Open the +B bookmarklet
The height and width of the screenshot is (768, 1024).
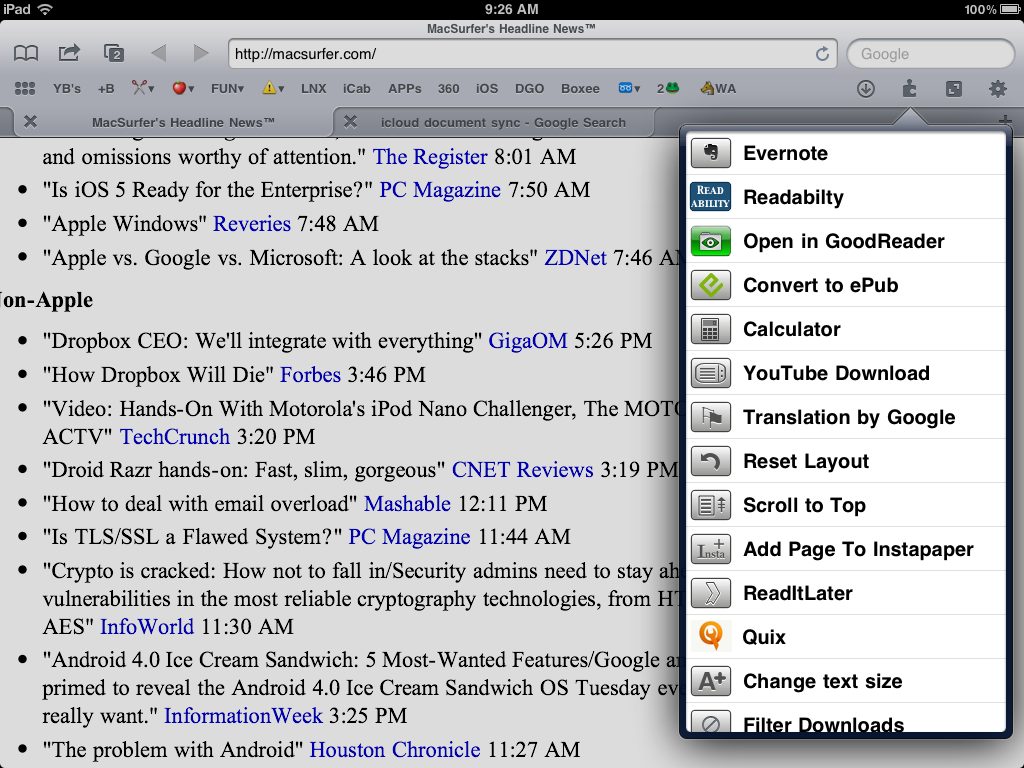[x=106, y=88]
